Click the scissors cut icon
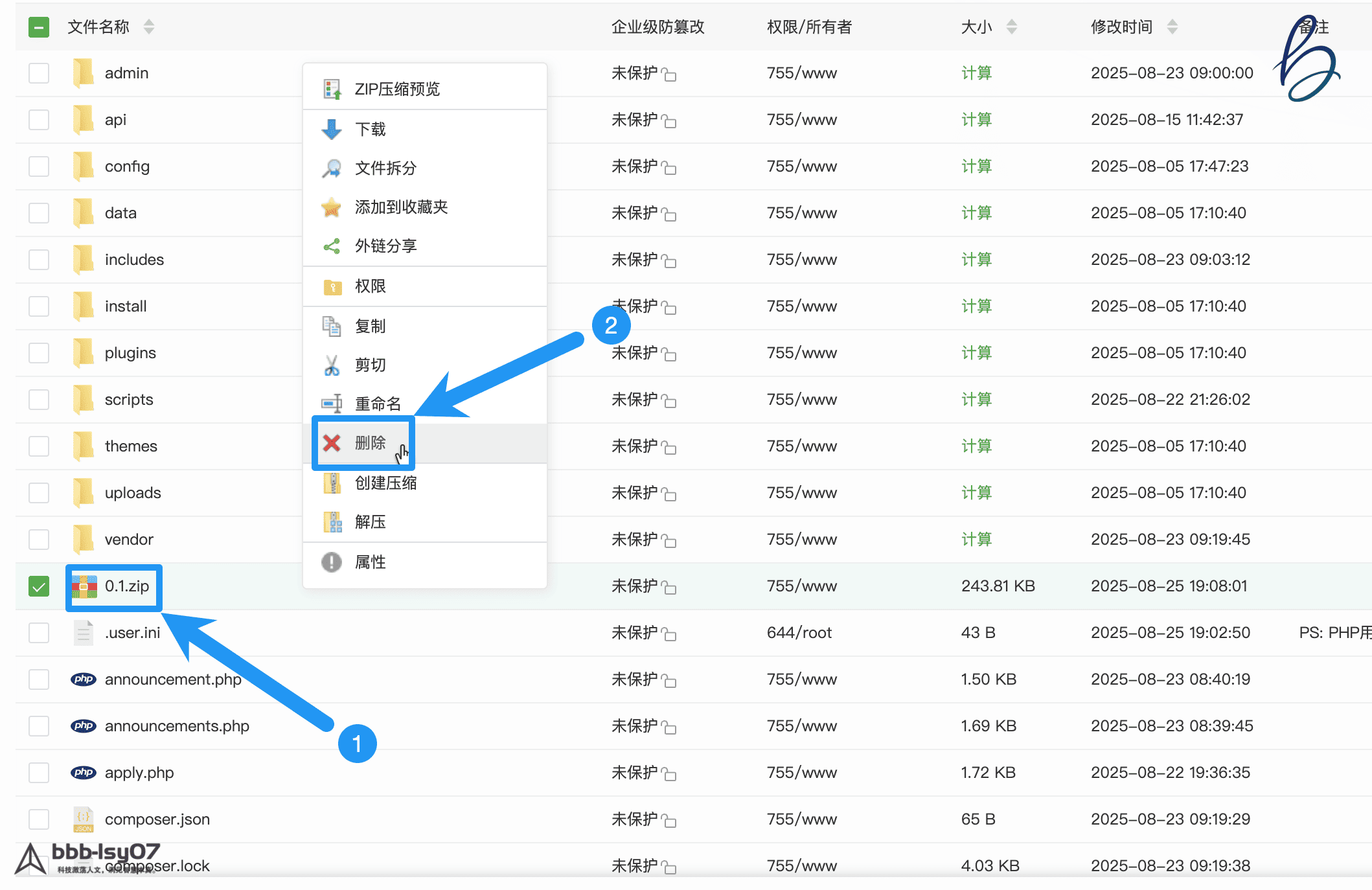Screen dimensions: 1372x890 coord(332,365)
